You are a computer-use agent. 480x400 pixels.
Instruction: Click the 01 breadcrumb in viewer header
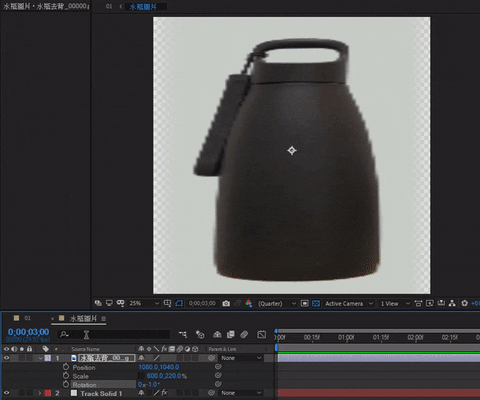click(x=109, y=6)
